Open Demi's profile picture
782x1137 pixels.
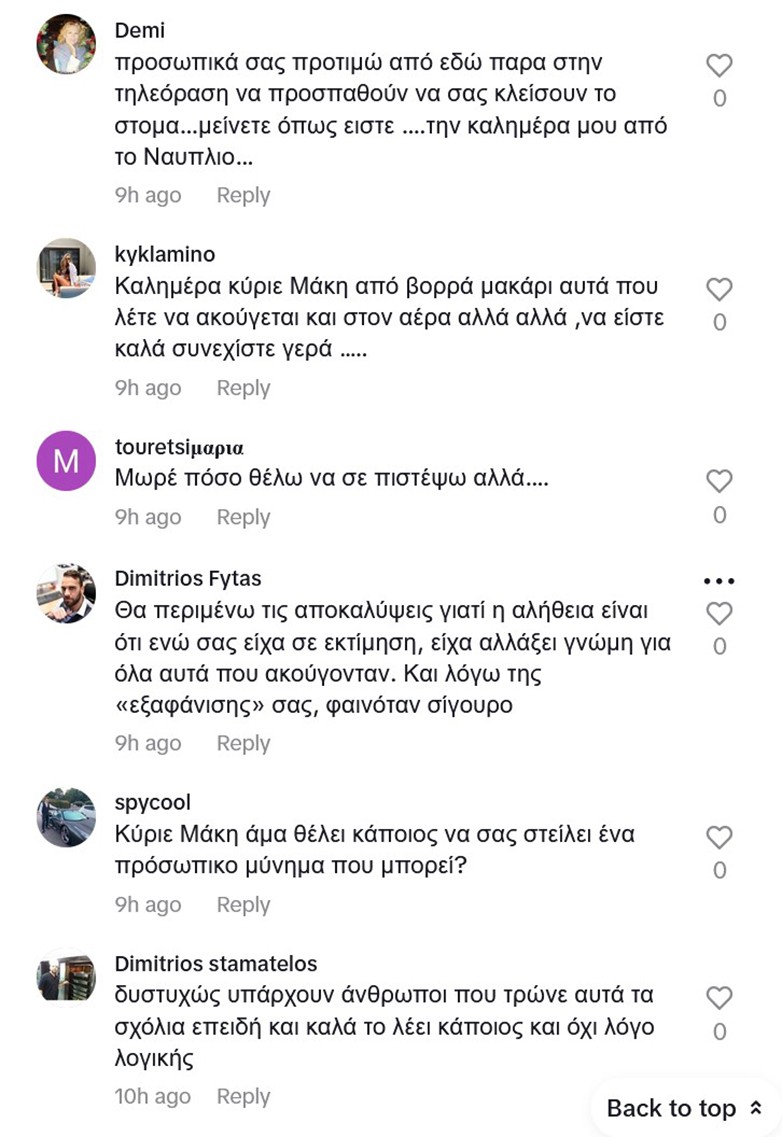66,44
